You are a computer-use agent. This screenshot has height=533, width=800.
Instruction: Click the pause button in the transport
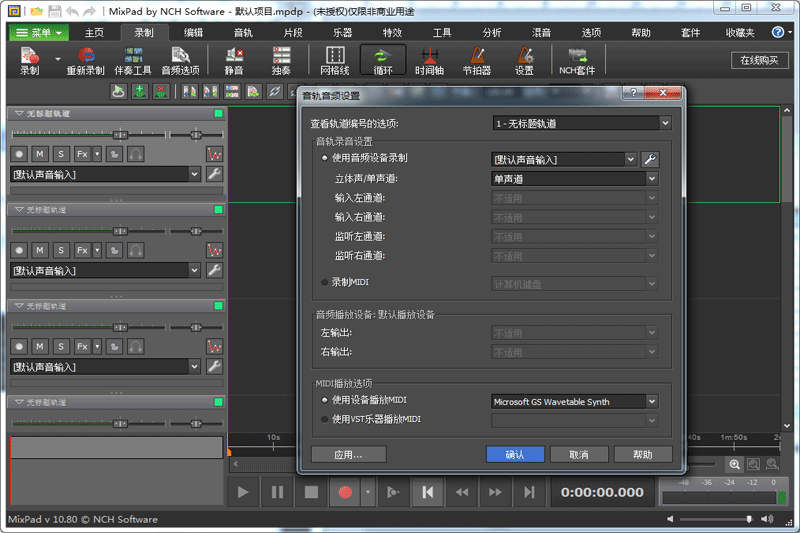click(277, 492)
